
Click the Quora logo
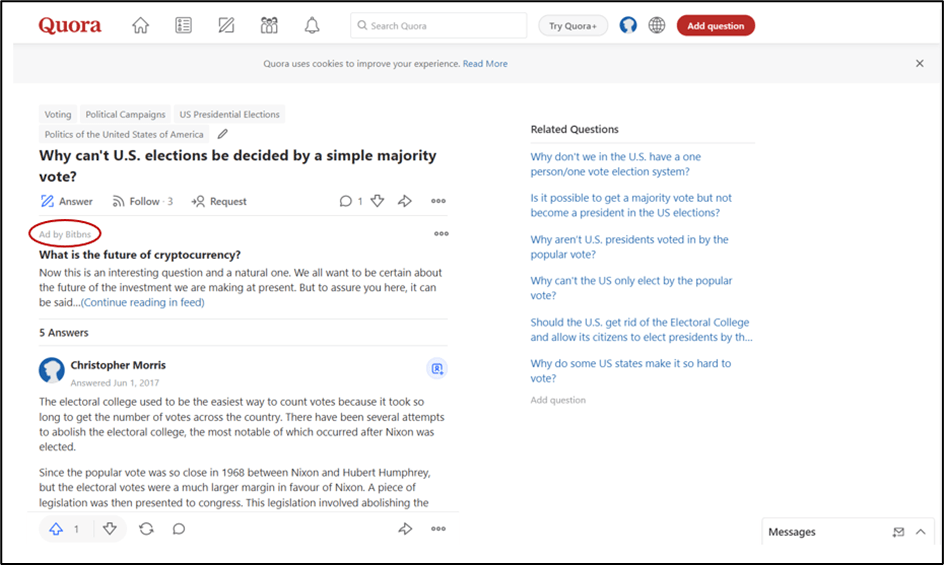click(70, 25)
